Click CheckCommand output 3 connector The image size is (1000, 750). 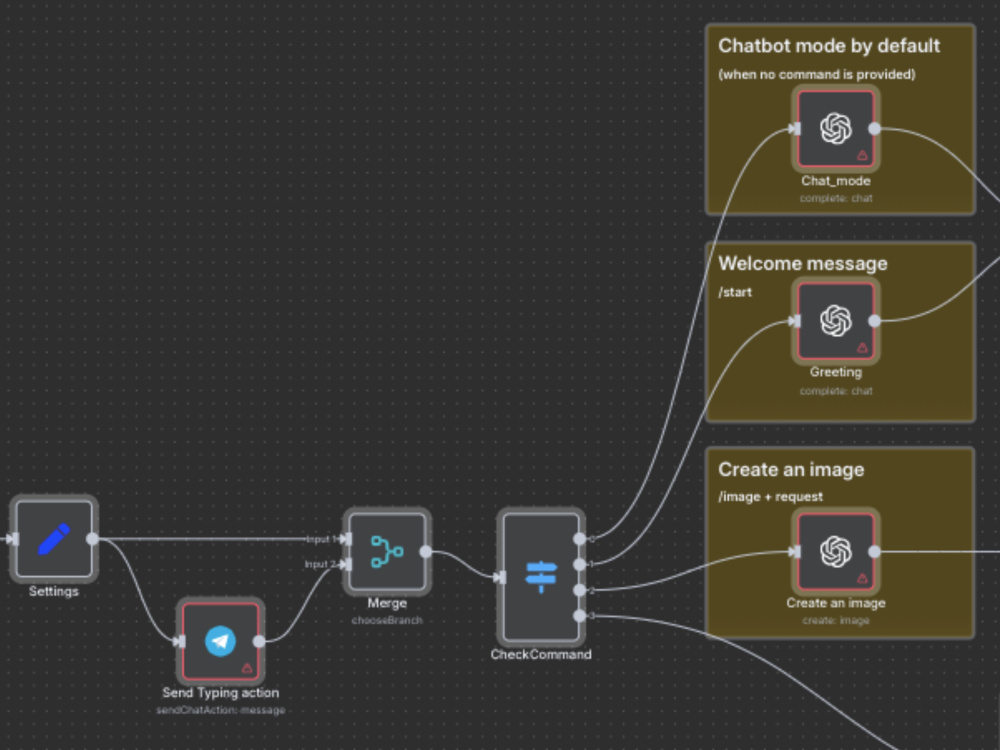[579, 615]
